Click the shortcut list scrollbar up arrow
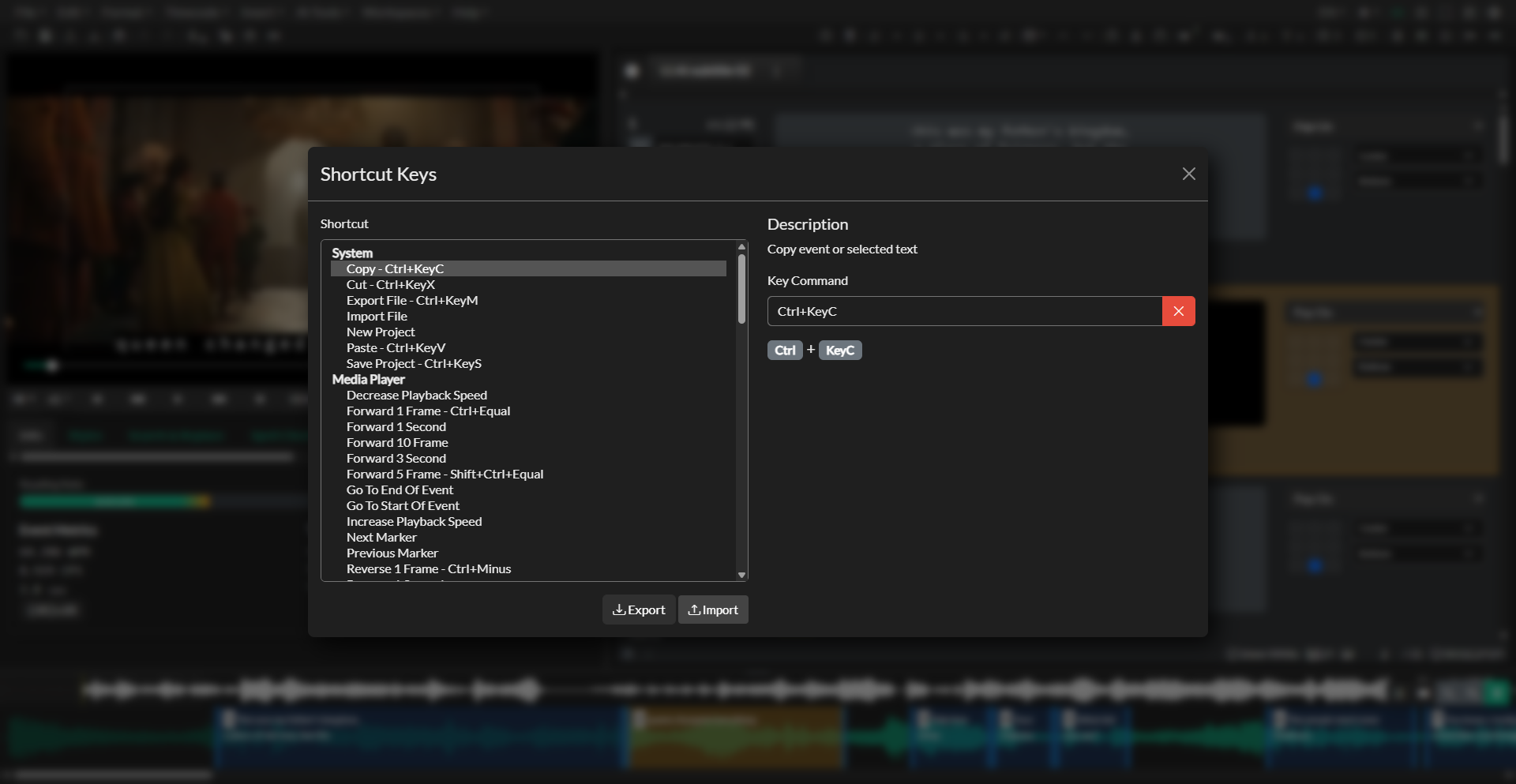 click(741, 246)
